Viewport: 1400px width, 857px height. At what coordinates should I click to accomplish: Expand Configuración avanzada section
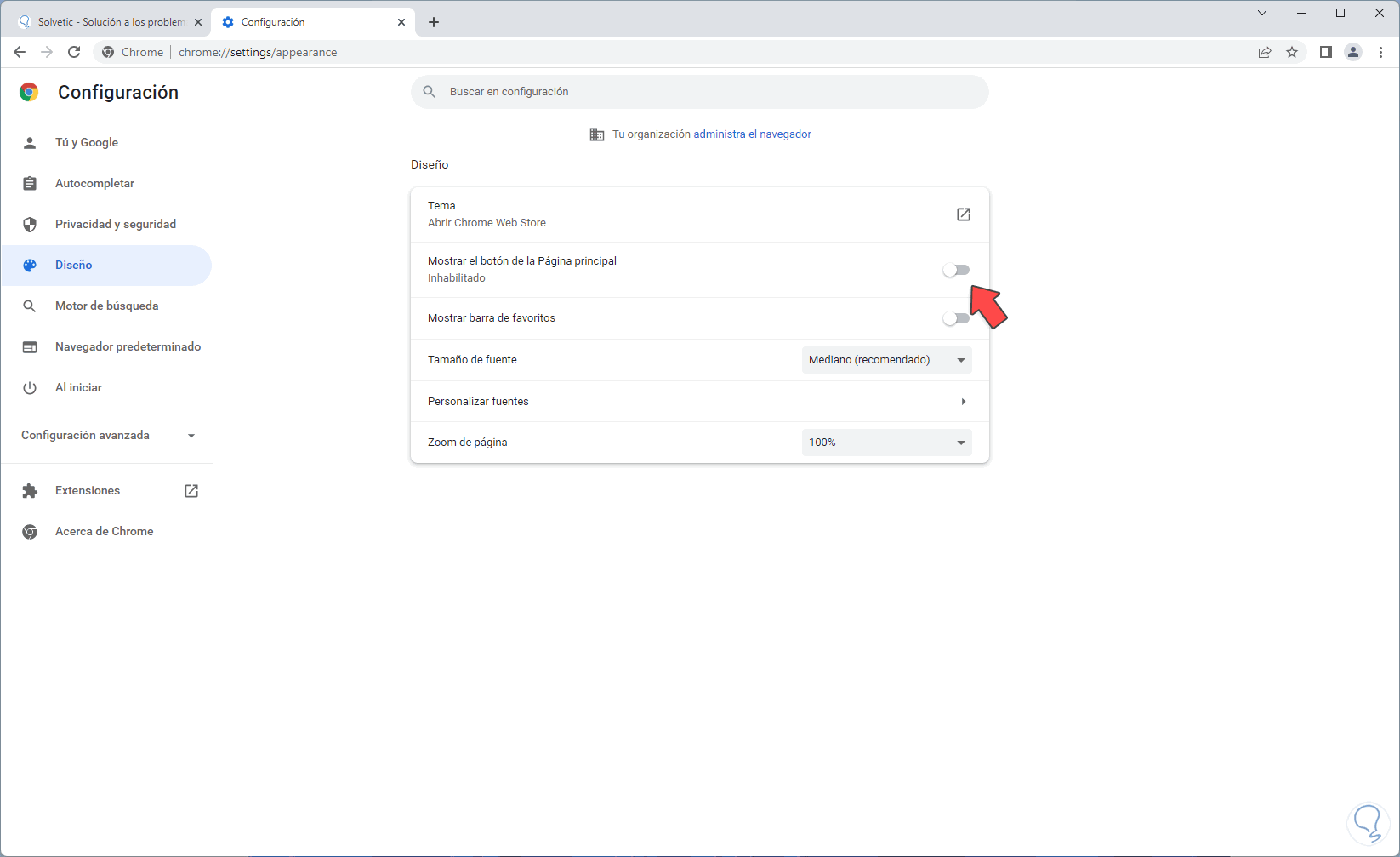click(108, 436)
